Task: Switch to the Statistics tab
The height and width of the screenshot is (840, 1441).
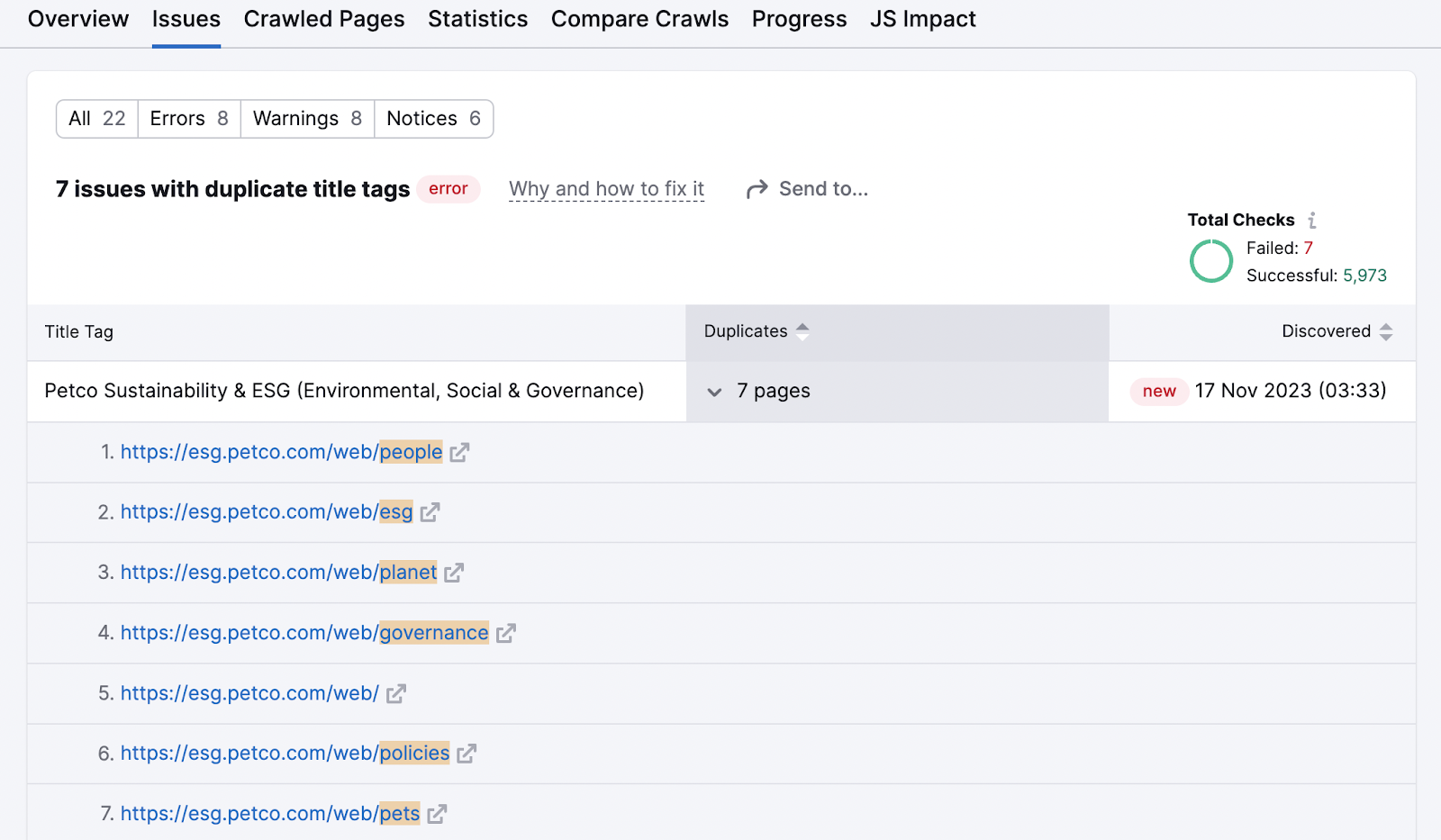Action: 477,18
